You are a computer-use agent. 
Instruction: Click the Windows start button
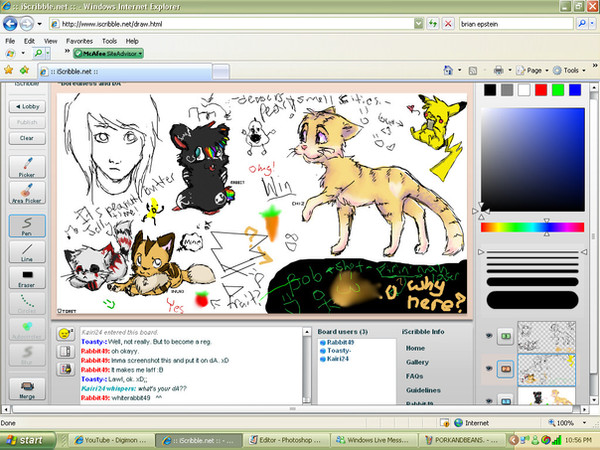click(x=26, y=440)
